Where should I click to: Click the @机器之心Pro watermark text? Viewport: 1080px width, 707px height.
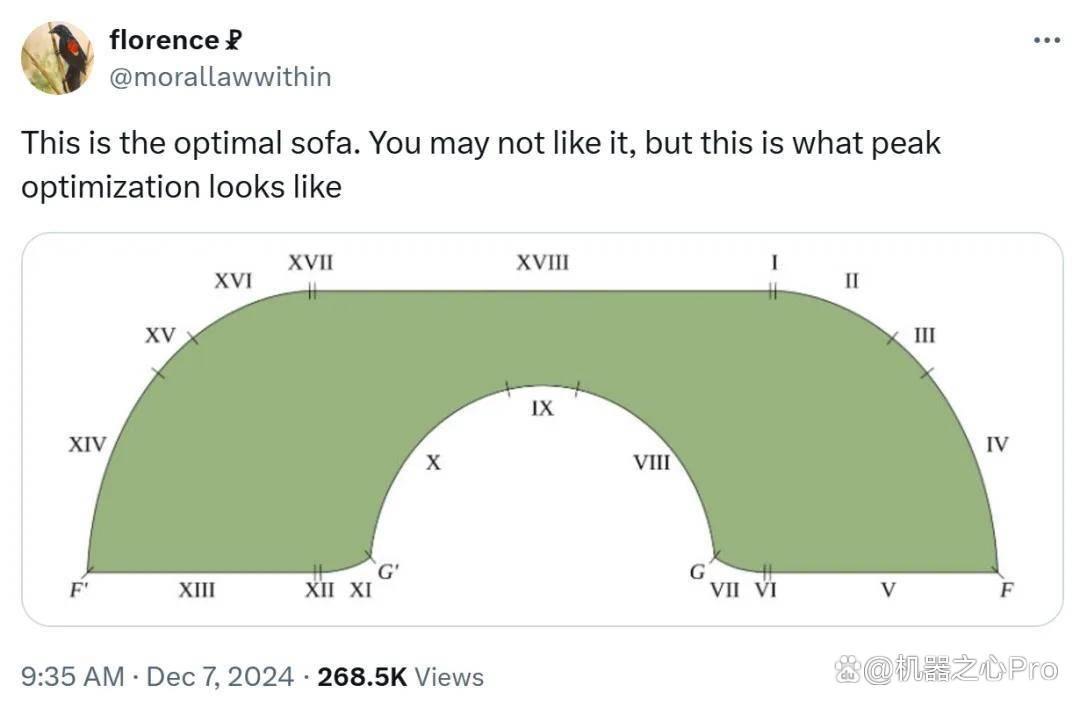[960, 668]
